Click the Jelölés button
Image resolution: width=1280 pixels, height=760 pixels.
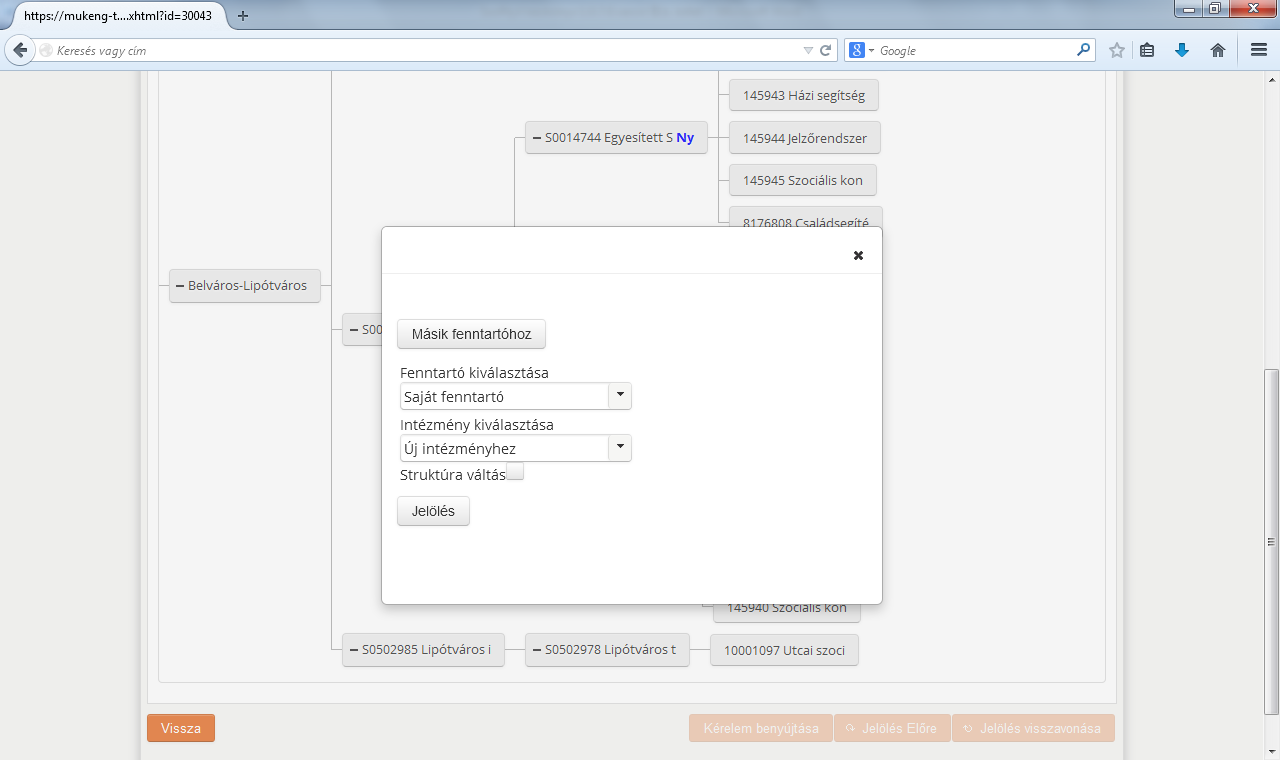(x=433, y=511)
